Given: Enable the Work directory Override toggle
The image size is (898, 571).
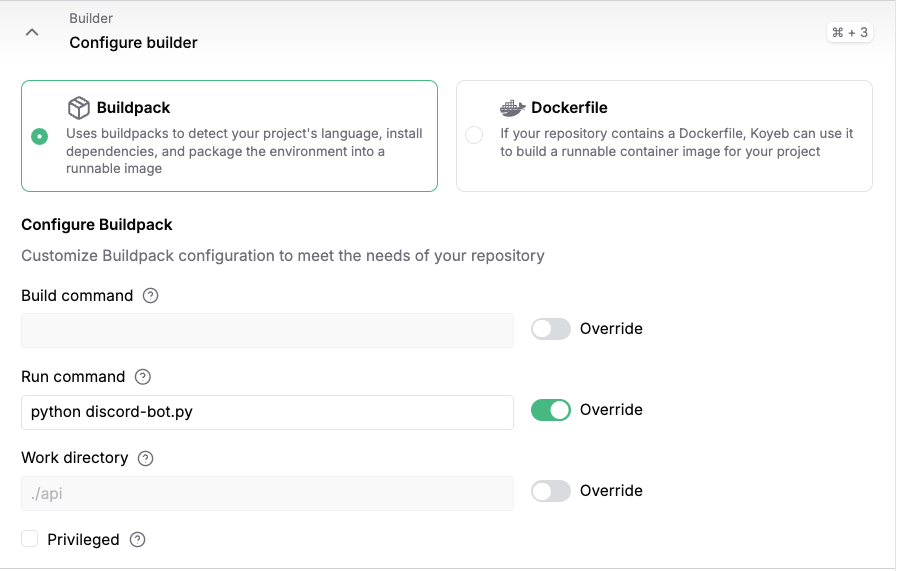Looking at the screenshot, I should (x=550, y=491).
